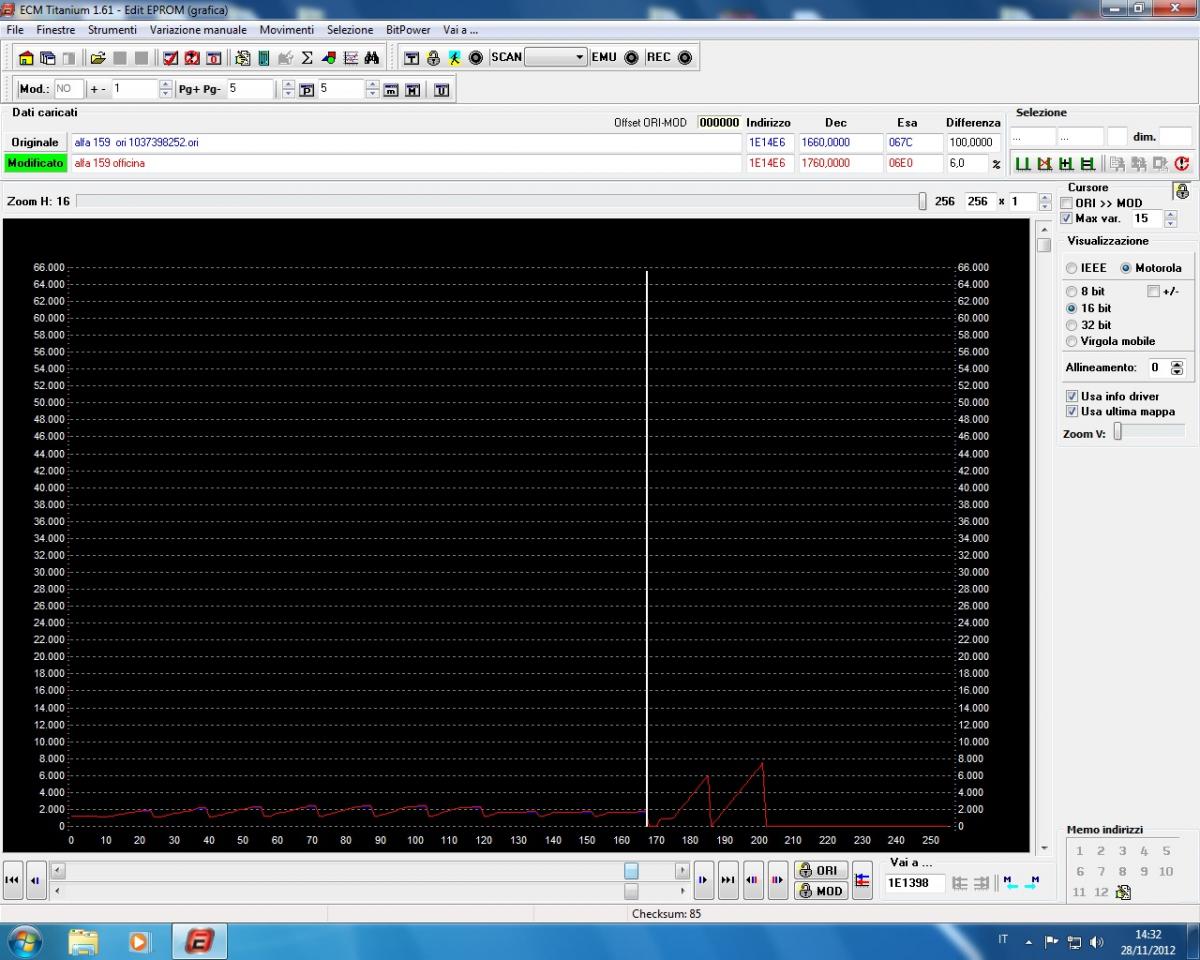
Task: Click the yellow house home icon
Action: 26,58
